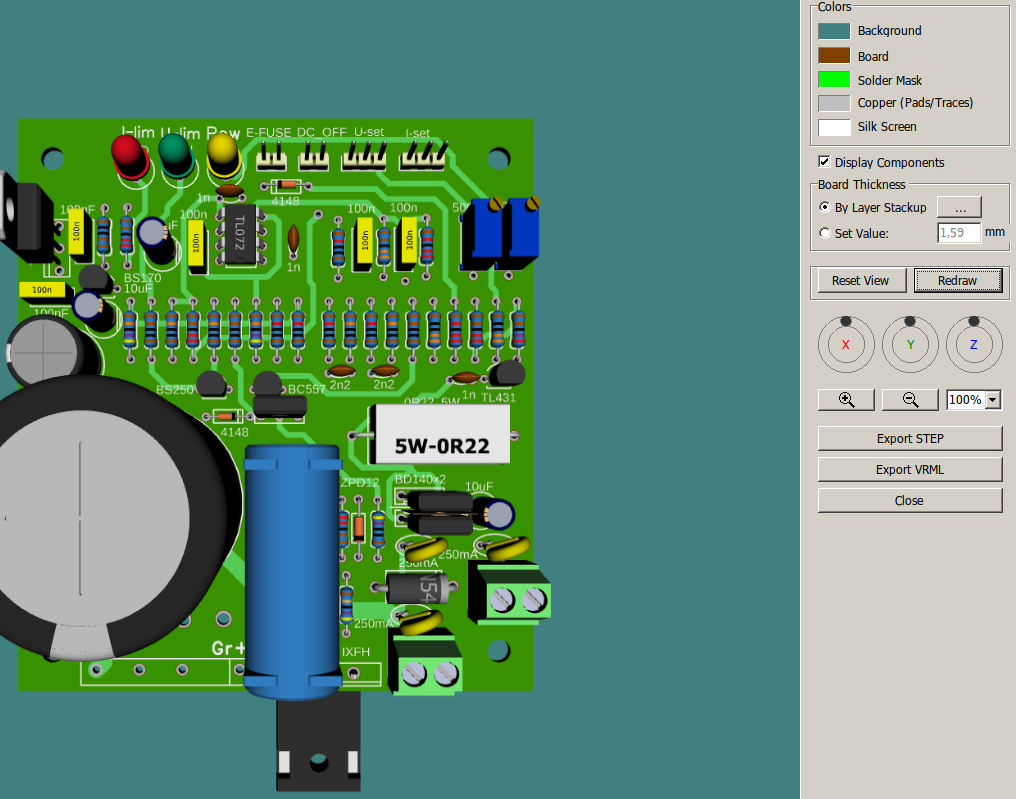Open the 100% zoom level dropdown

point(993,400)
